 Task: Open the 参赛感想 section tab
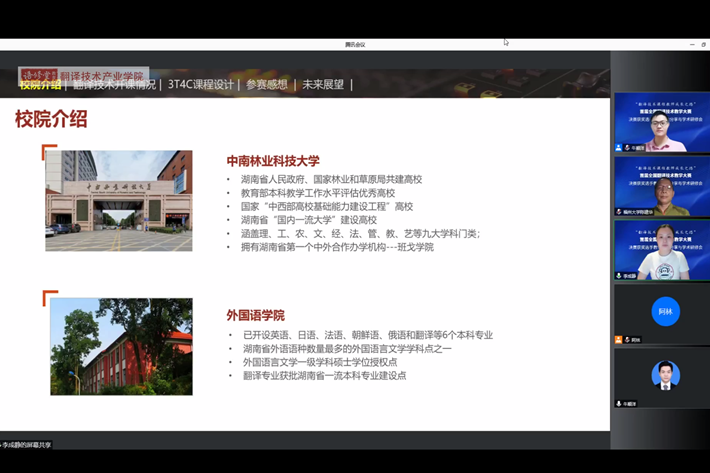(x=267, y=85)
